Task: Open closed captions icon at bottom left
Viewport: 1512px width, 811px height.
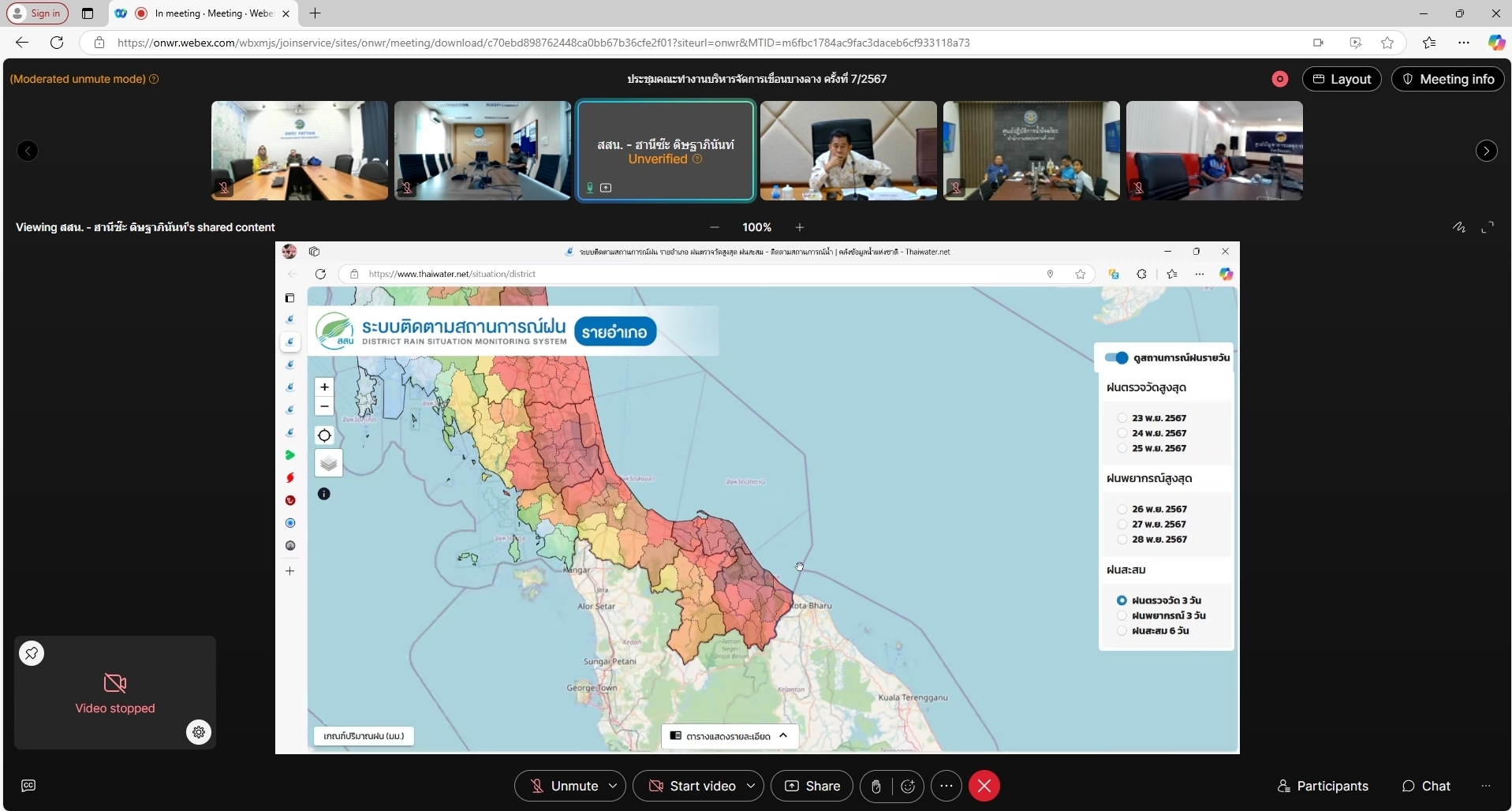Action: coord(28,786)
